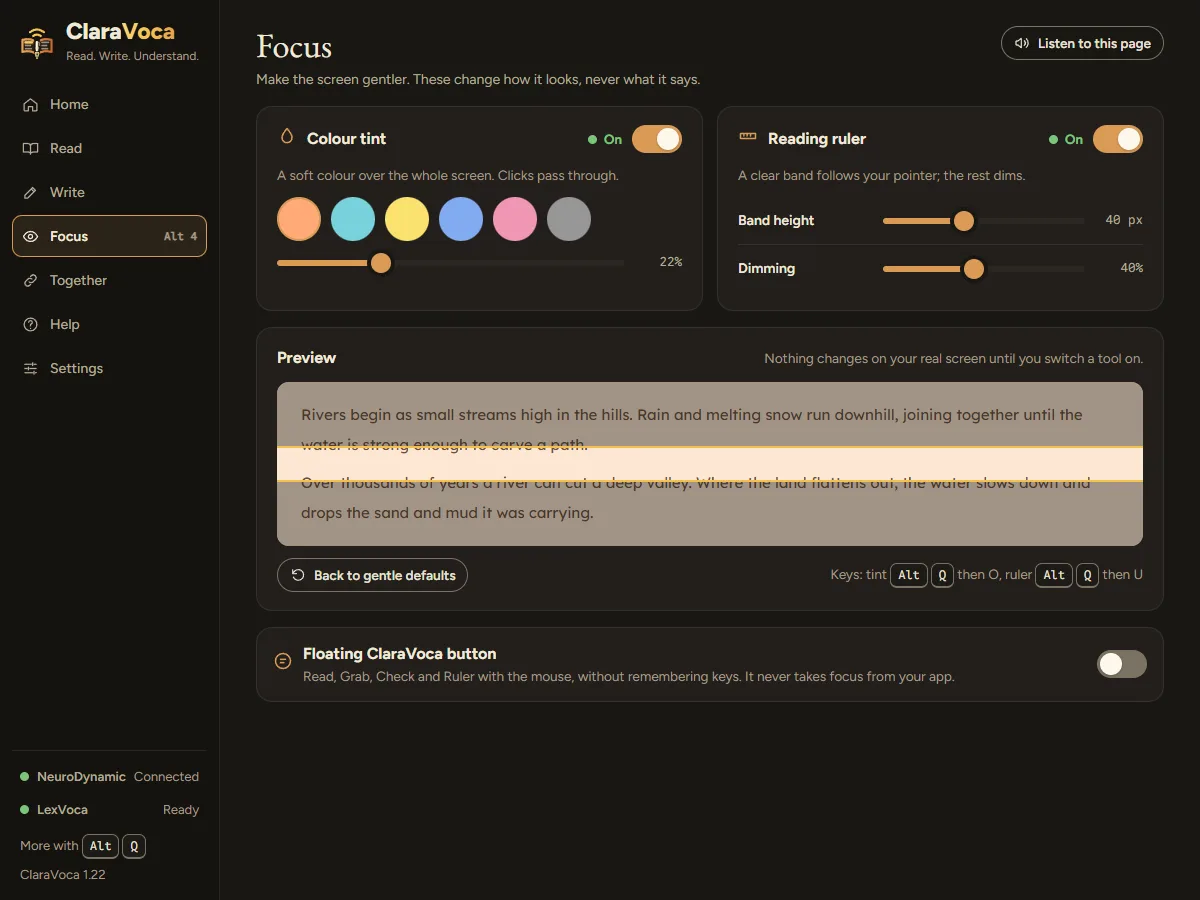The height and width of the screenshot is (900, 1200).
Task: Open the Home page
Action: point(109,104)
